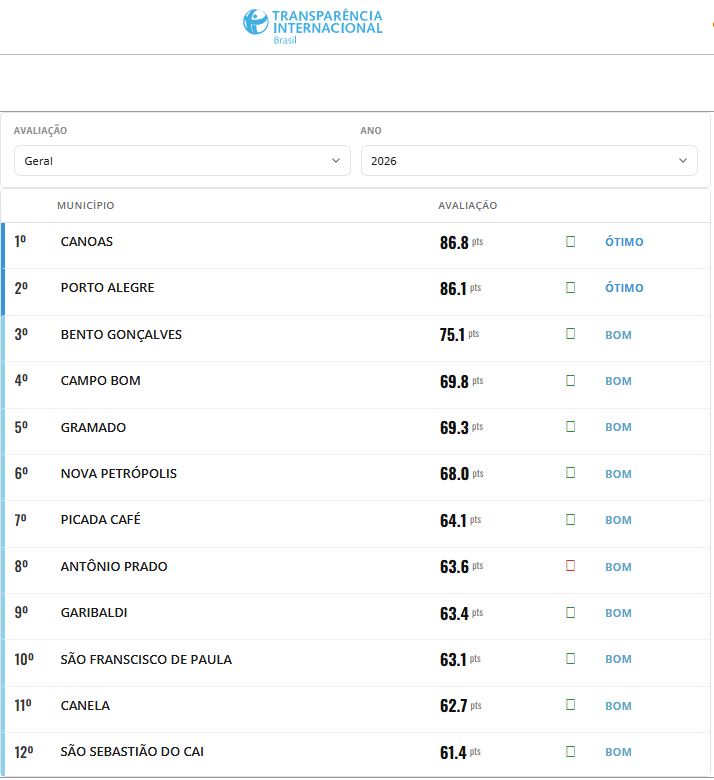The image size is (714, 780).
Task: Open the Ano dropdown showing 2026
Action: pyautogui.click(x=529, y=161)
